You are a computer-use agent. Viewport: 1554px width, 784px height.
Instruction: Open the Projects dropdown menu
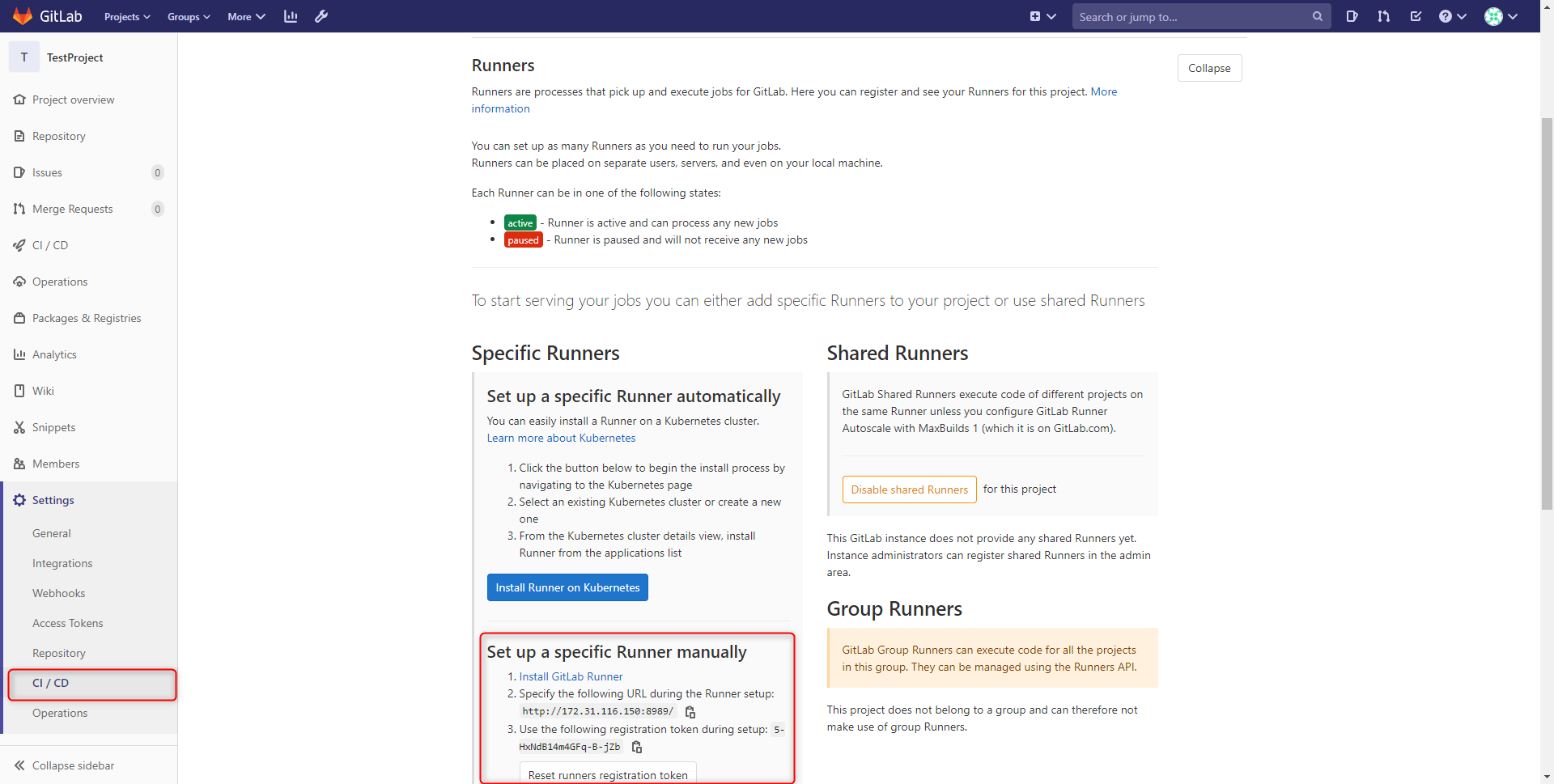pyautogui.click(x=127, y=16)
